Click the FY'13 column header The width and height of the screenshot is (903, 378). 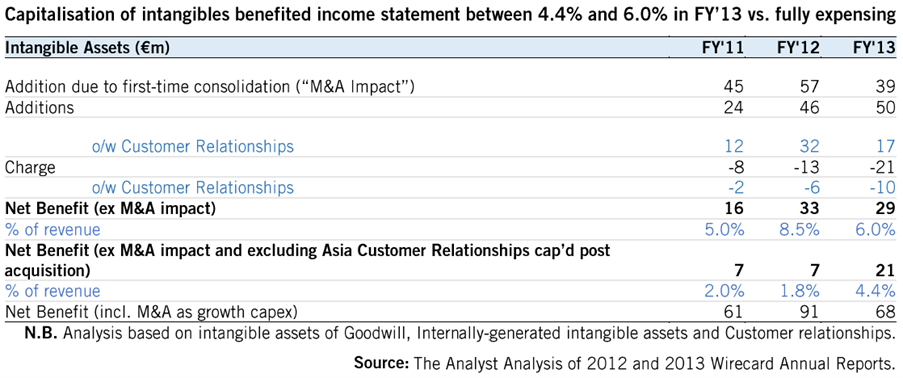[x=873, y=49]
